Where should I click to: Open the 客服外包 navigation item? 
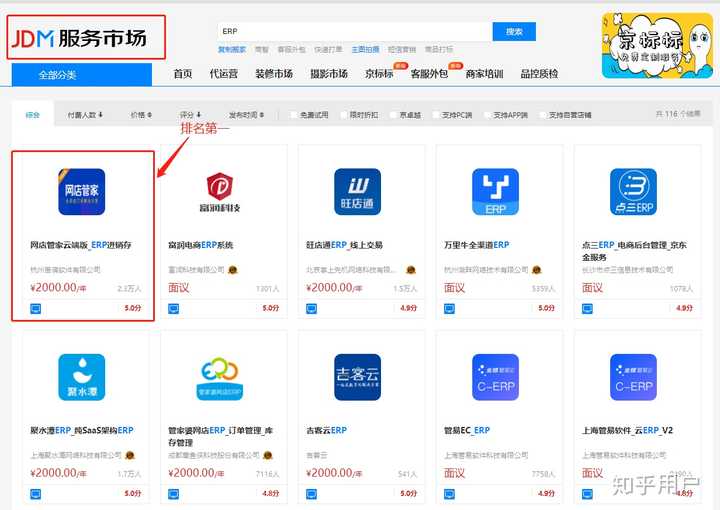pyautogui.click(x=429, y=74)
